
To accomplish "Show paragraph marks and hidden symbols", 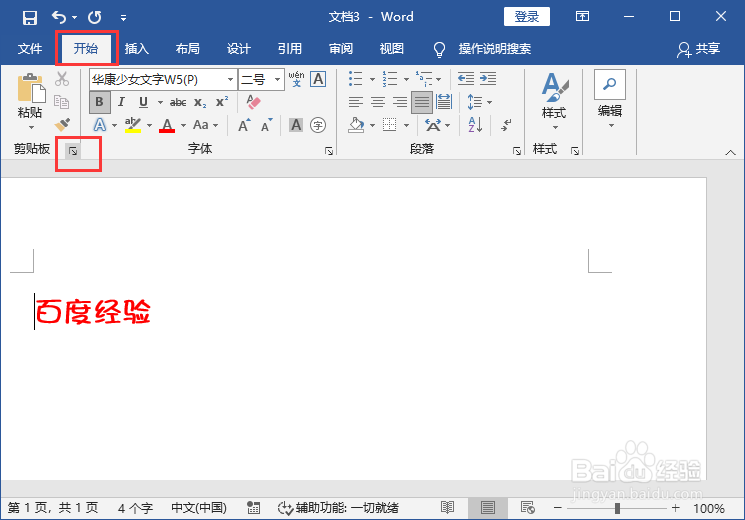I will (506, 125).
